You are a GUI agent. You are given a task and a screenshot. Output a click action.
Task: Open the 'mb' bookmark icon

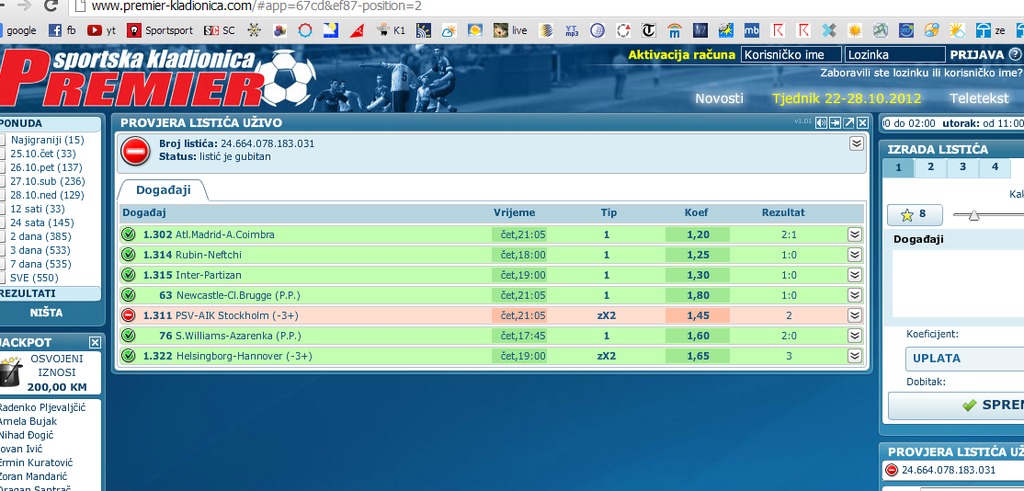point(752,30)
